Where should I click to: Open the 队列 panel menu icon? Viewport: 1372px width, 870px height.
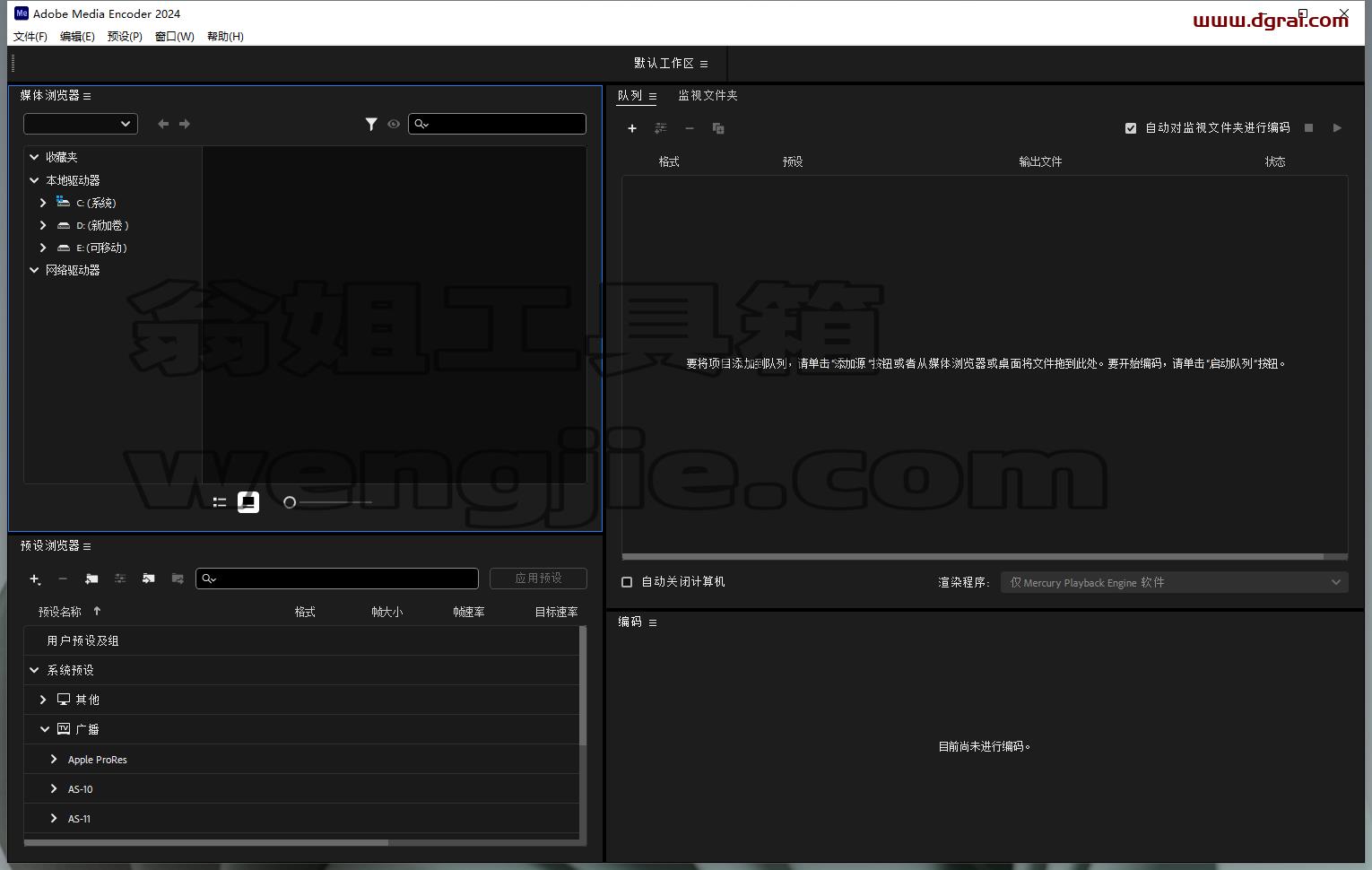coord(653,96)
